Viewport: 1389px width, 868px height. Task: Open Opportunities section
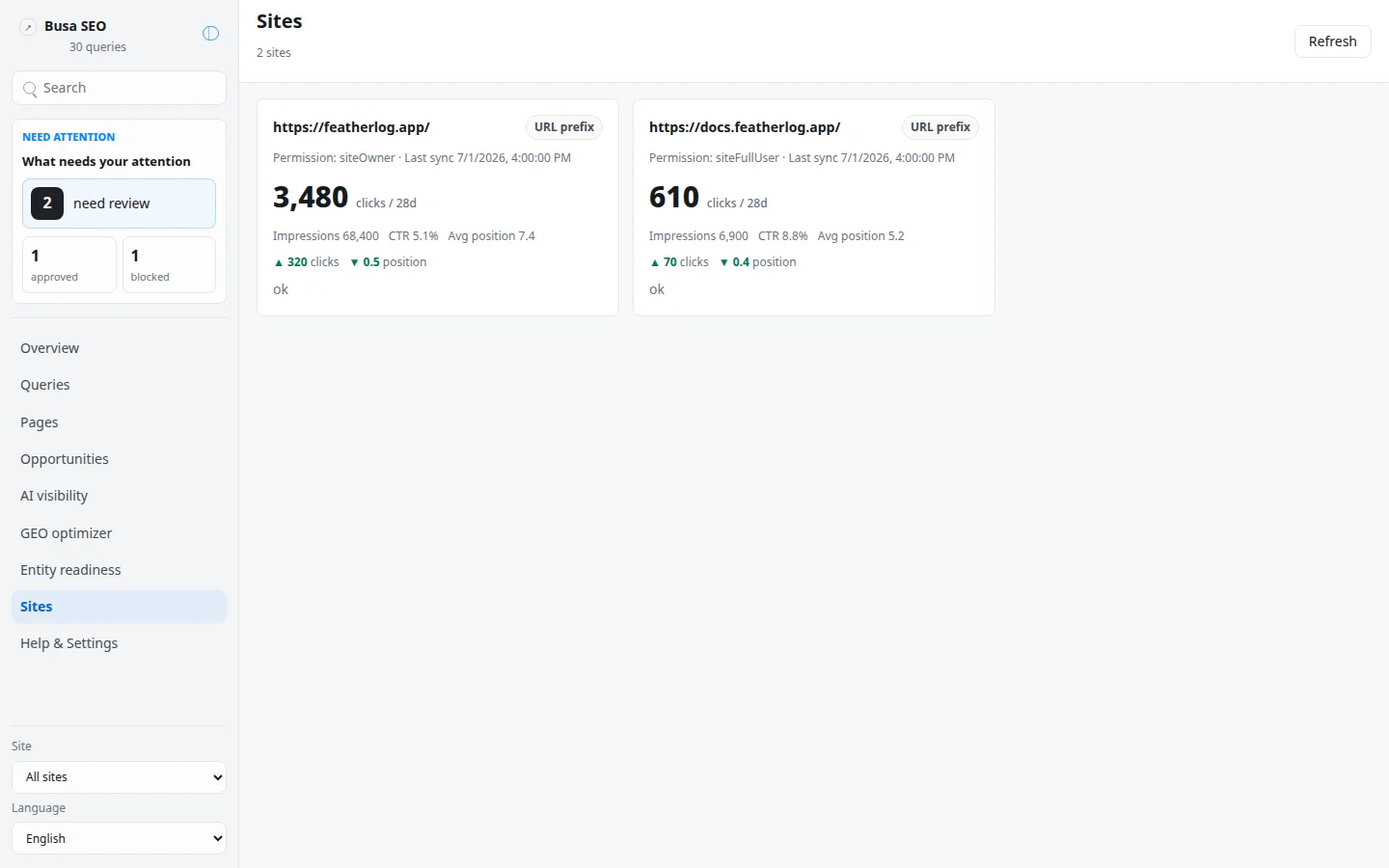pyautogui.click(x=119, y=459)
